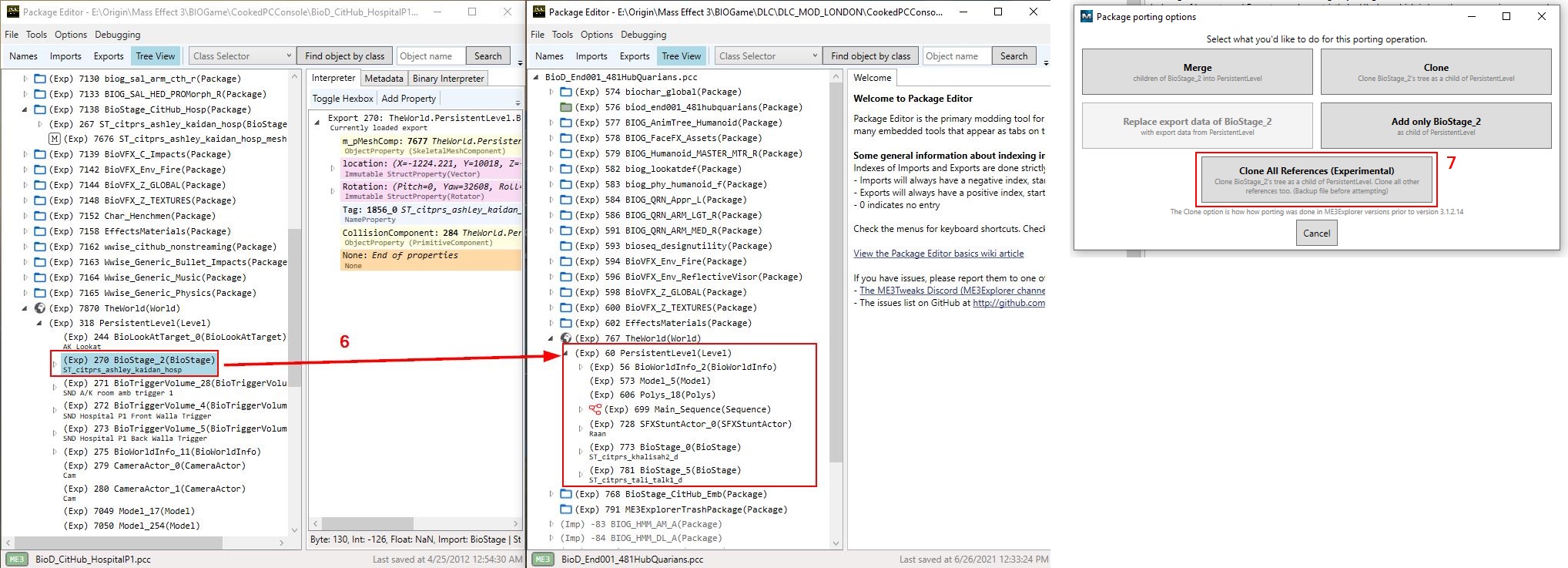Collapse the 7870 TheWorld node in left editor
The image size is (1568, 568).
click(25, 308)
